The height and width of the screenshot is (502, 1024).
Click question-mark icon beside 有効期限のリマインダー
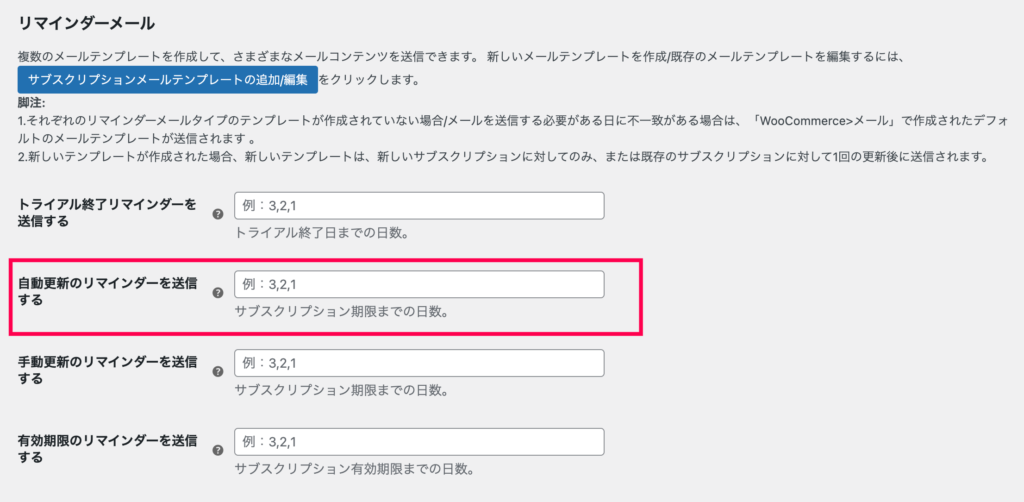tap(218, 450)
